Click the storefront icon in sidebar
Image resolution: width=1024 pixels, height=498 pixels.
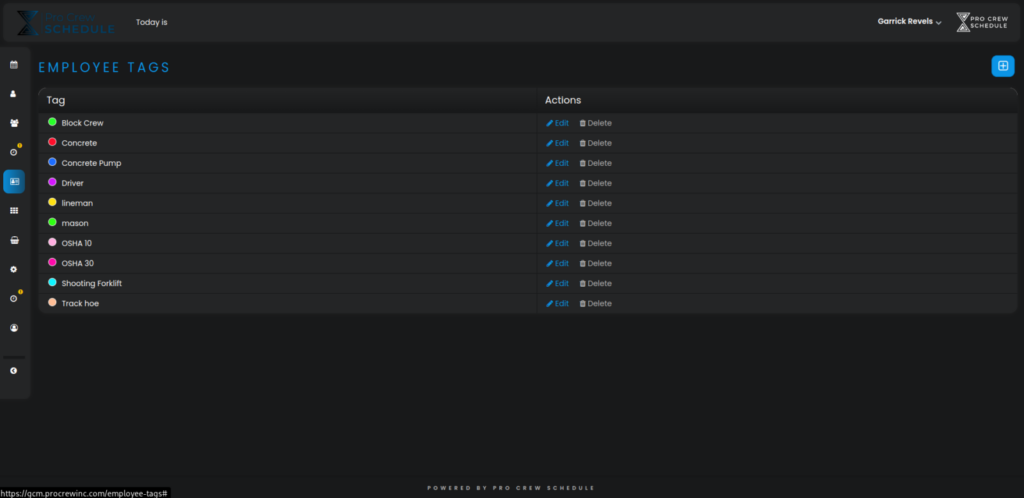14,240
